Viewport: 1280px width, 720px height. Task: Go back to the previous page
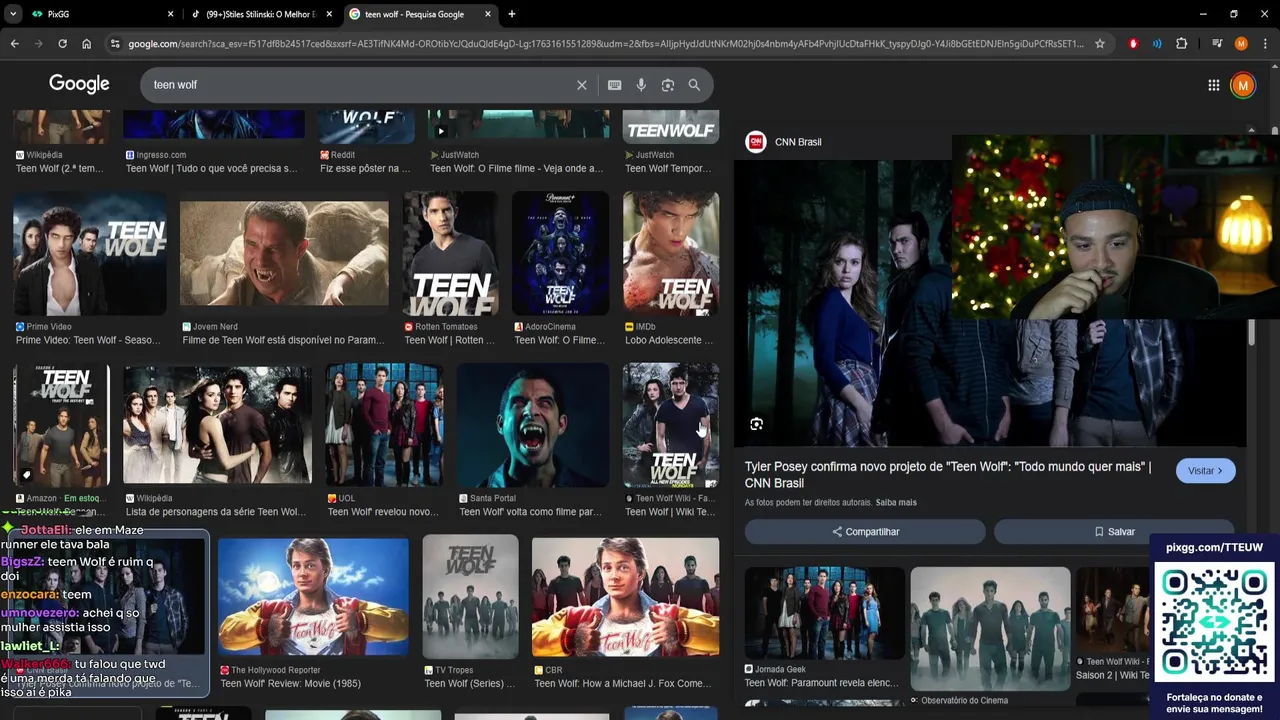pyautogui.click(x=14, y=44)
